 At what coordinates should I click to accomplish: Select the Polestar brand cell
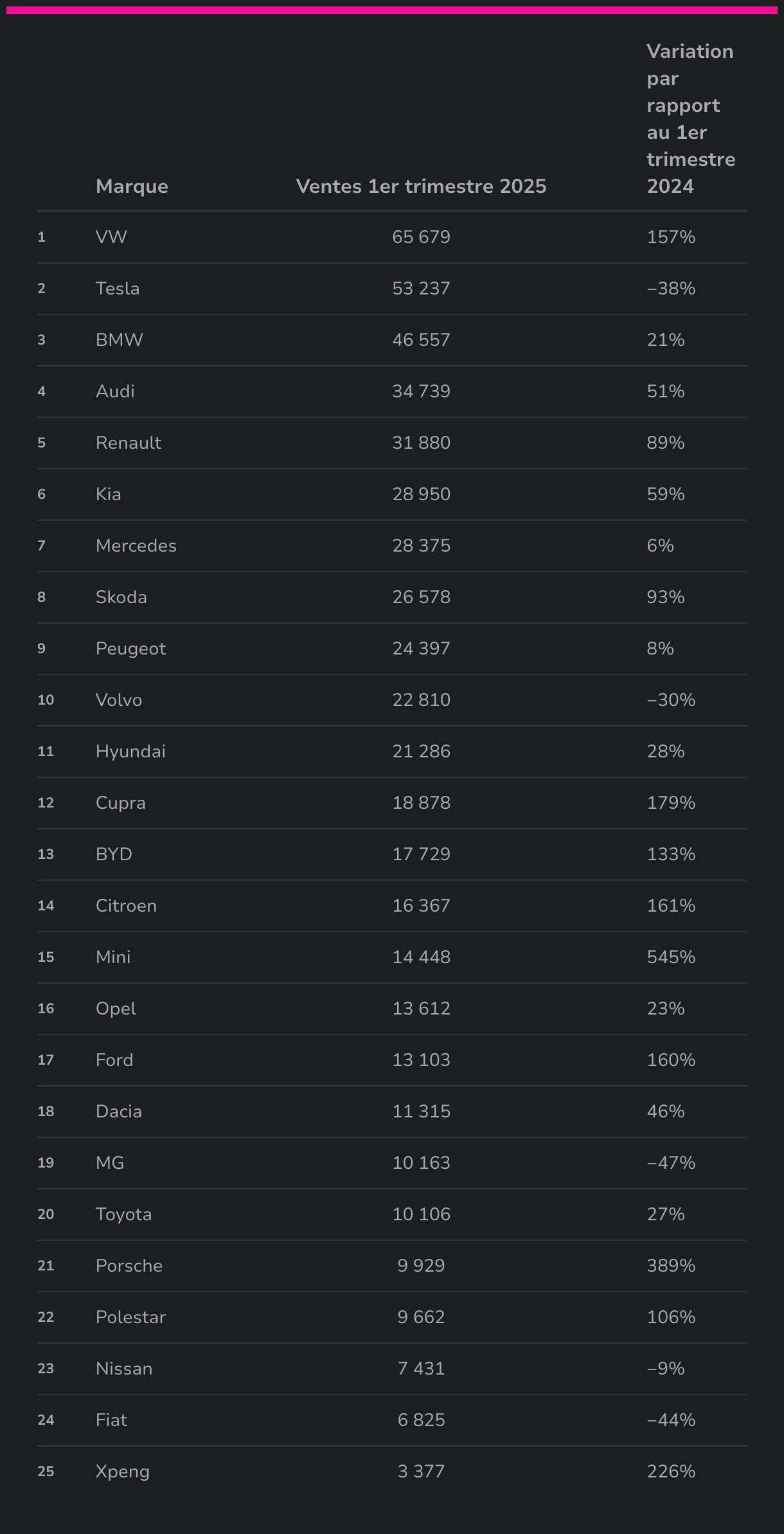point(130,1317)
